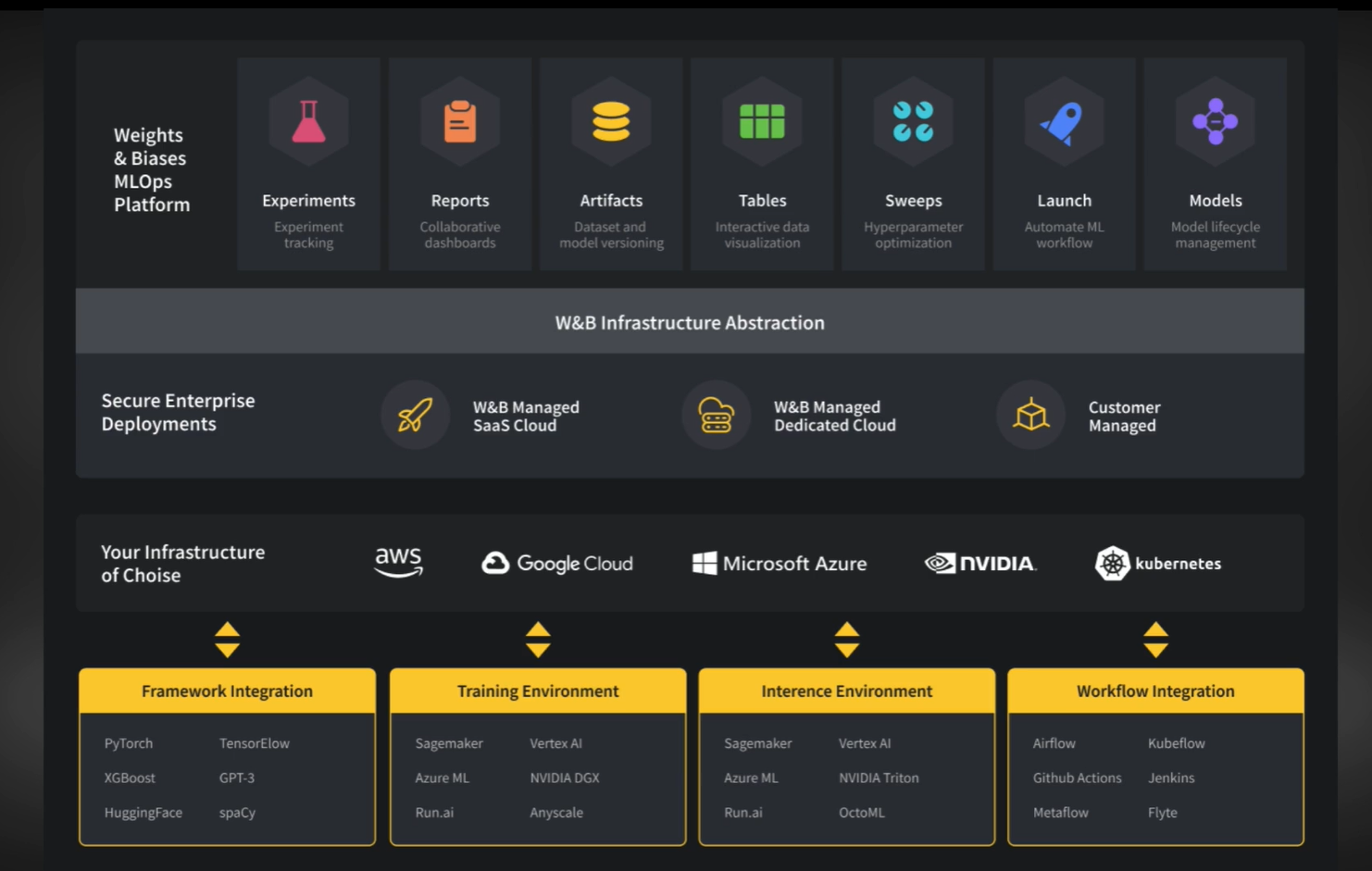Click the Reports card title
This screenshot has height=871, width=1372.
(460, 201)
